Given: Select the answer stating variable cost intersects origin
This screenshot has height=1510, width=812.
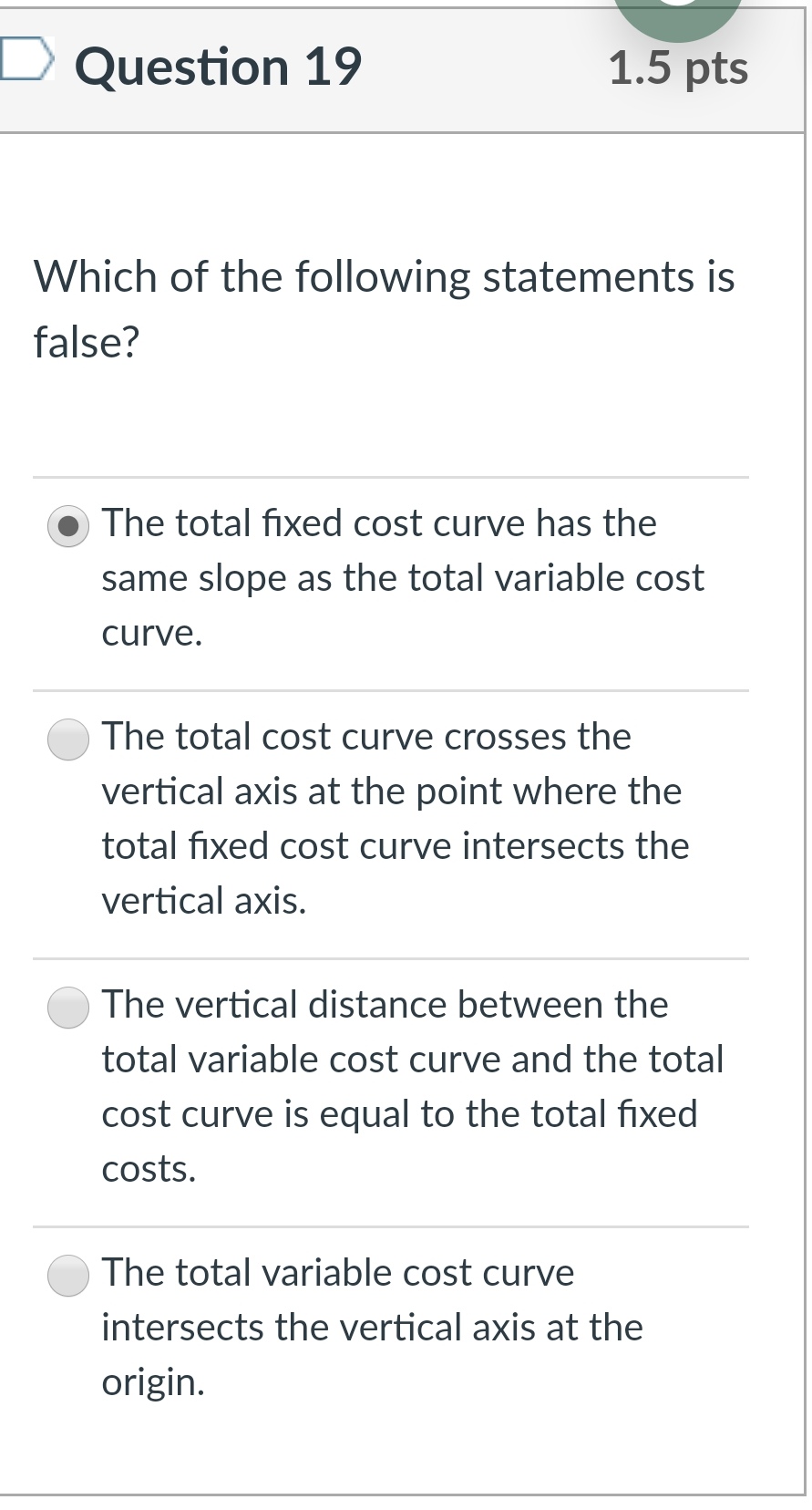Looking at the screenshot, I should tap(67, 1276).
